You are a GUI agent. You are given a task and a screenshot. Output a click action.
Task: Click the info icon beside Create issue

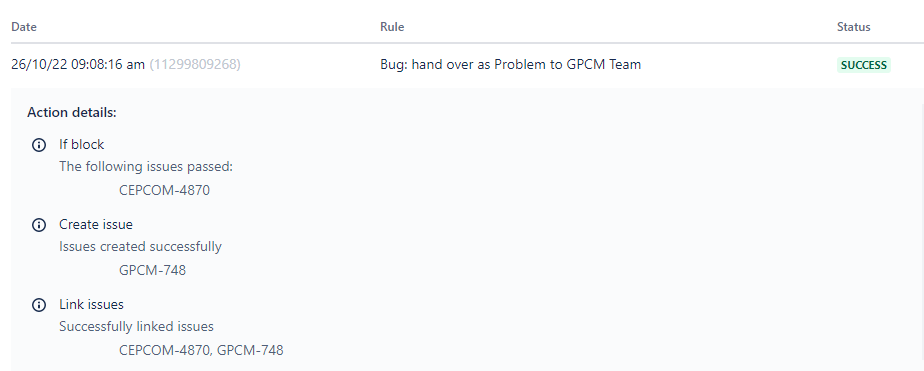click(x=39, y=225)
